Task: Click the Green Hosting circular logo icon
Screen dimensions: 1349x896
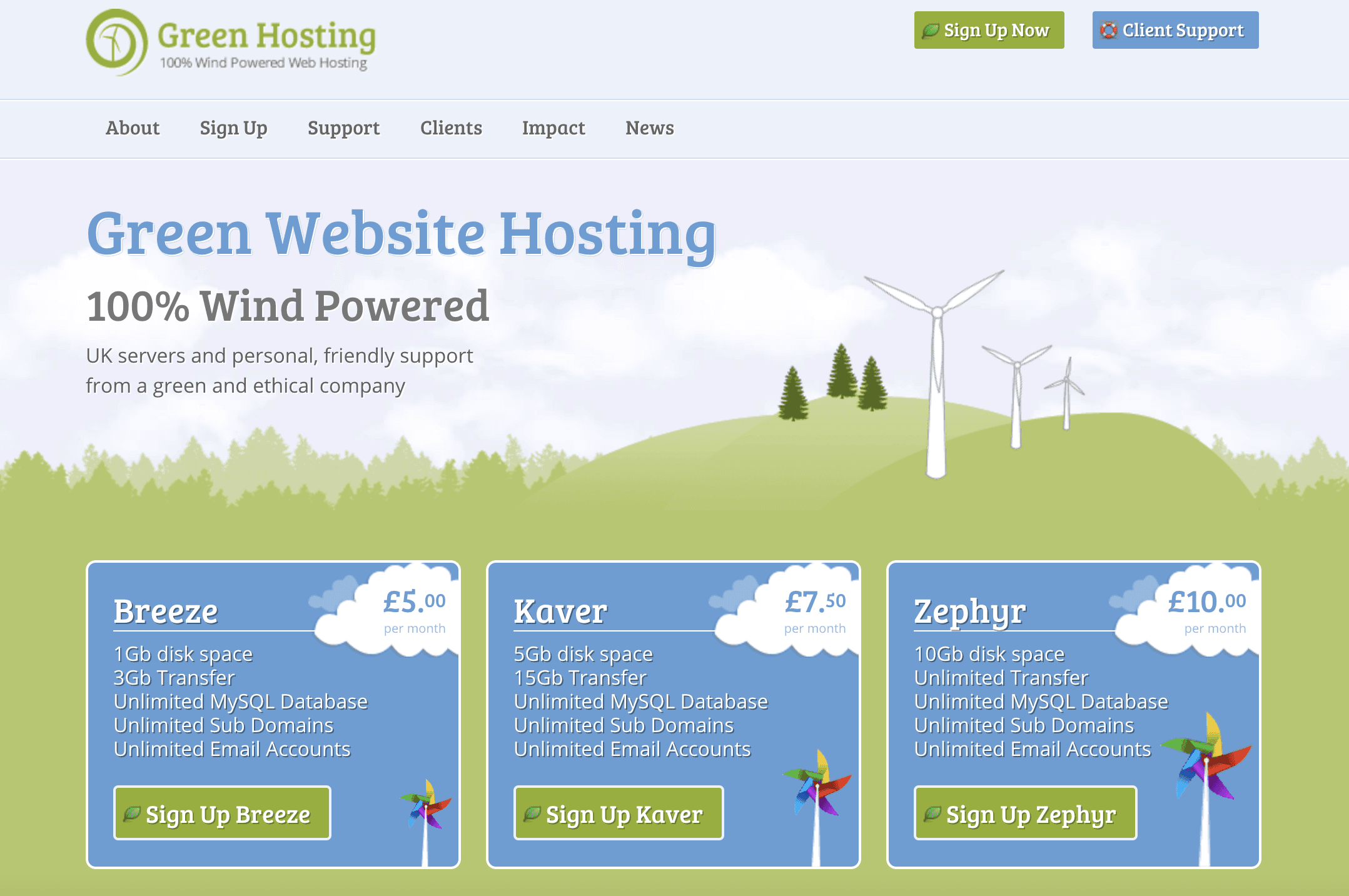Action: pos(116,43)
